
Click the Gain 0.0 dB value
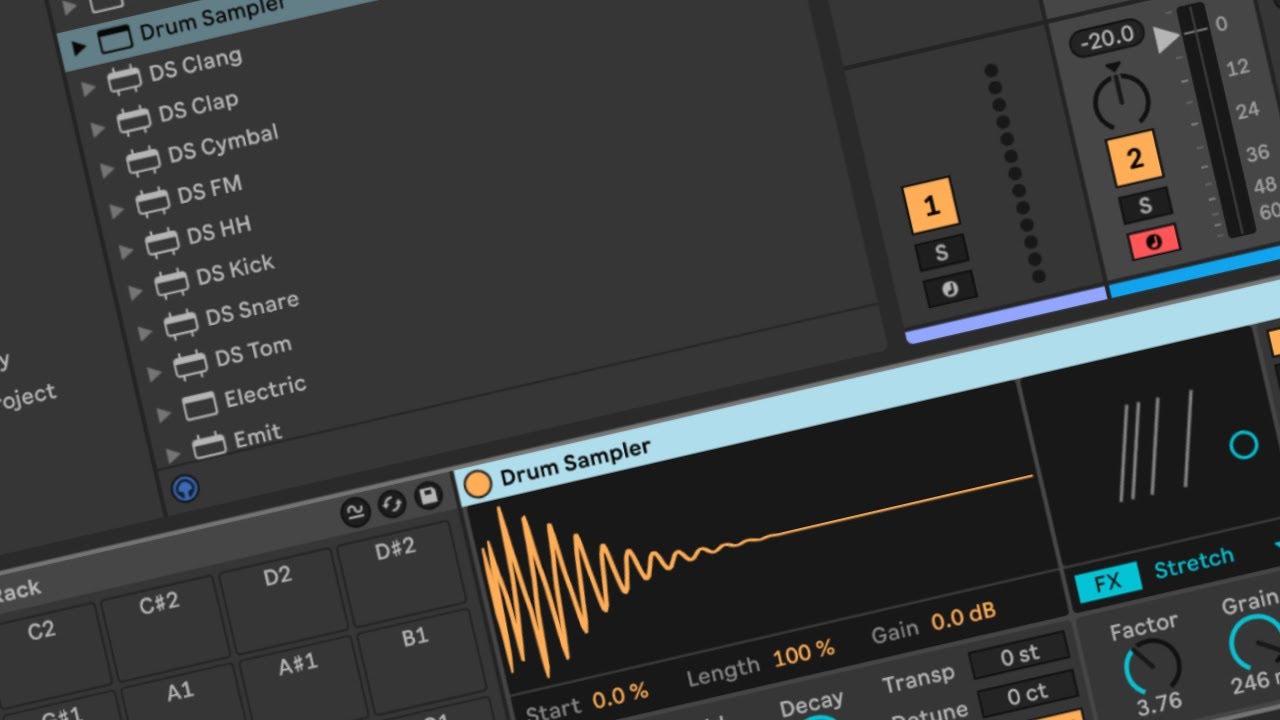click(963, 617)
